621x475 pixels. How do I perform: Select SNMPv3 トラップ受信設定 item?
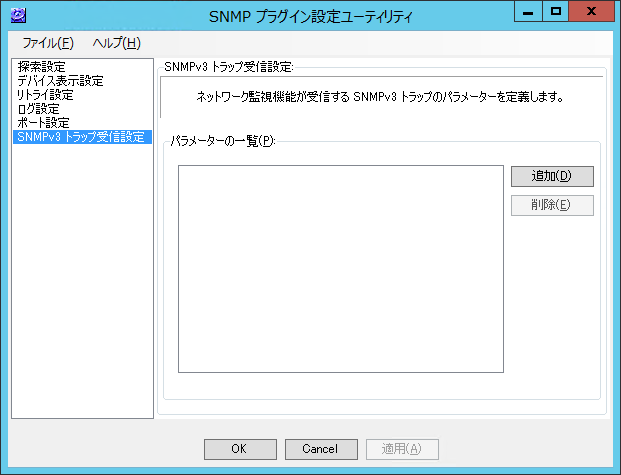(82, 137)
